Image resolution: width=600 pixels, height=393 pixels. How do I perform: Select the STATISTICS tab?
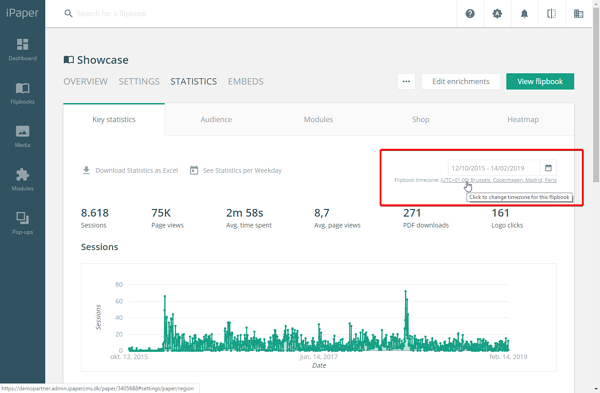pos(194,82)
